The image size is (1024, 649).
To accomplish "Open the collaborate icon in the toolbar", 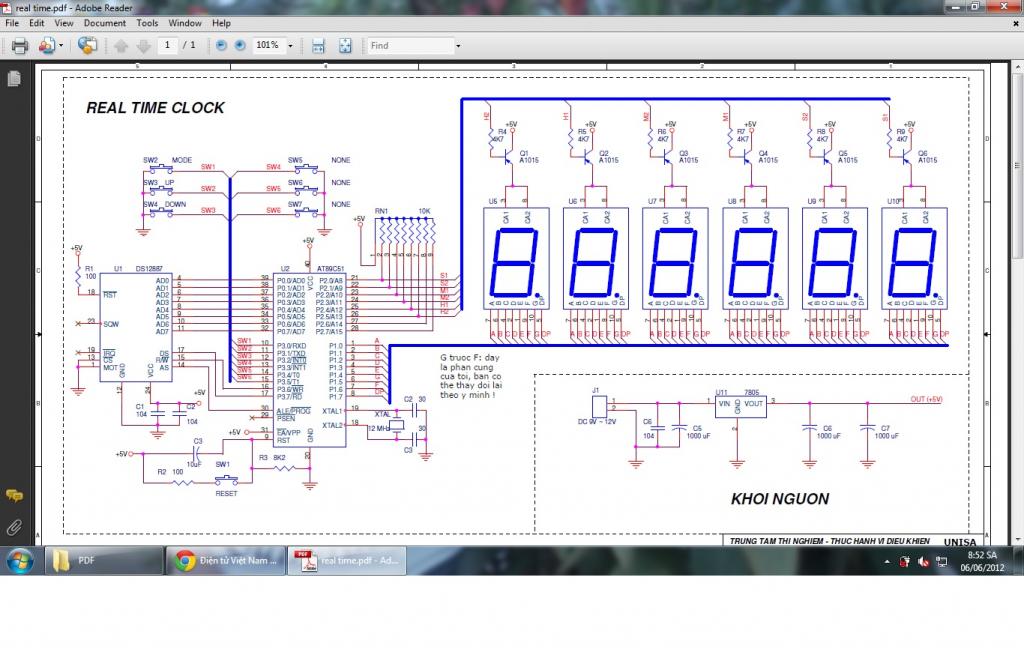I will (46, 46).
